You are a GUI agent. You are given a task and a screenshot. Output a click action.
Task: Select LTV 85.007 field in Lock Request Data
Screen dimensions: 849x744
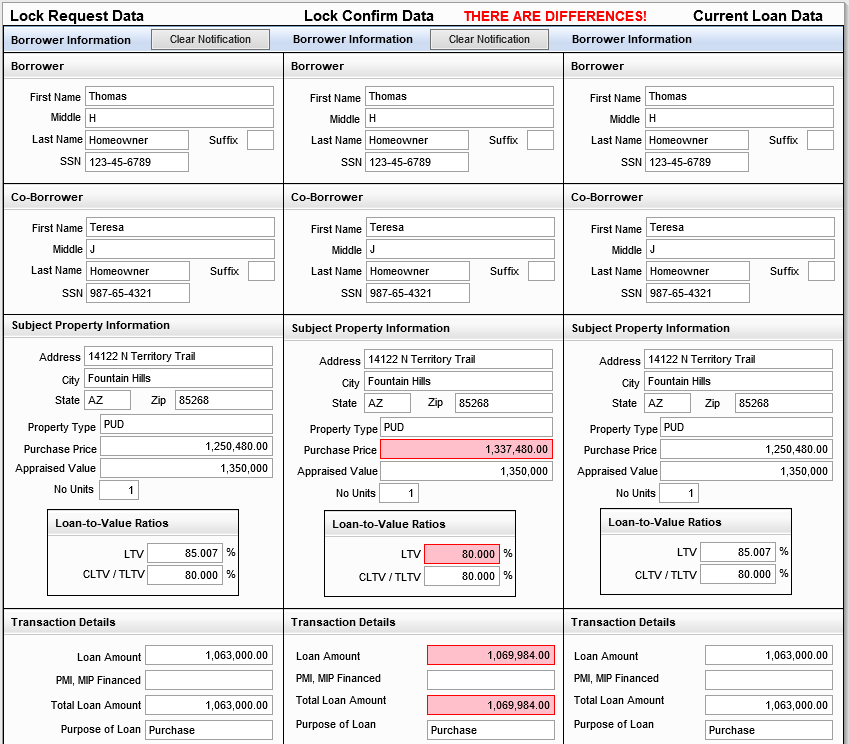pyautogui.click(x=185, y=553)
